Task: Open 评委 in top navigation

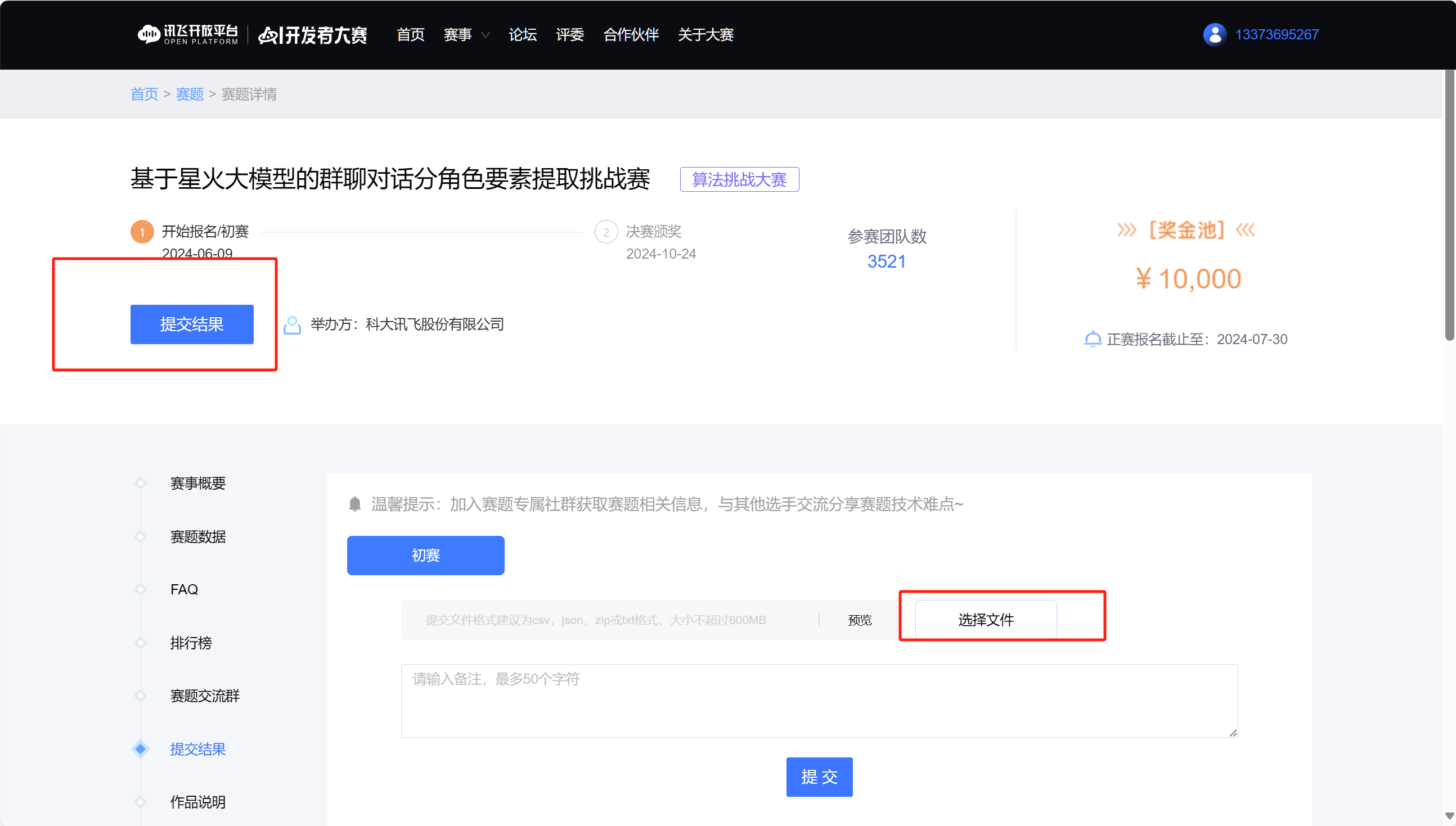Action: [x=570, y=35]
